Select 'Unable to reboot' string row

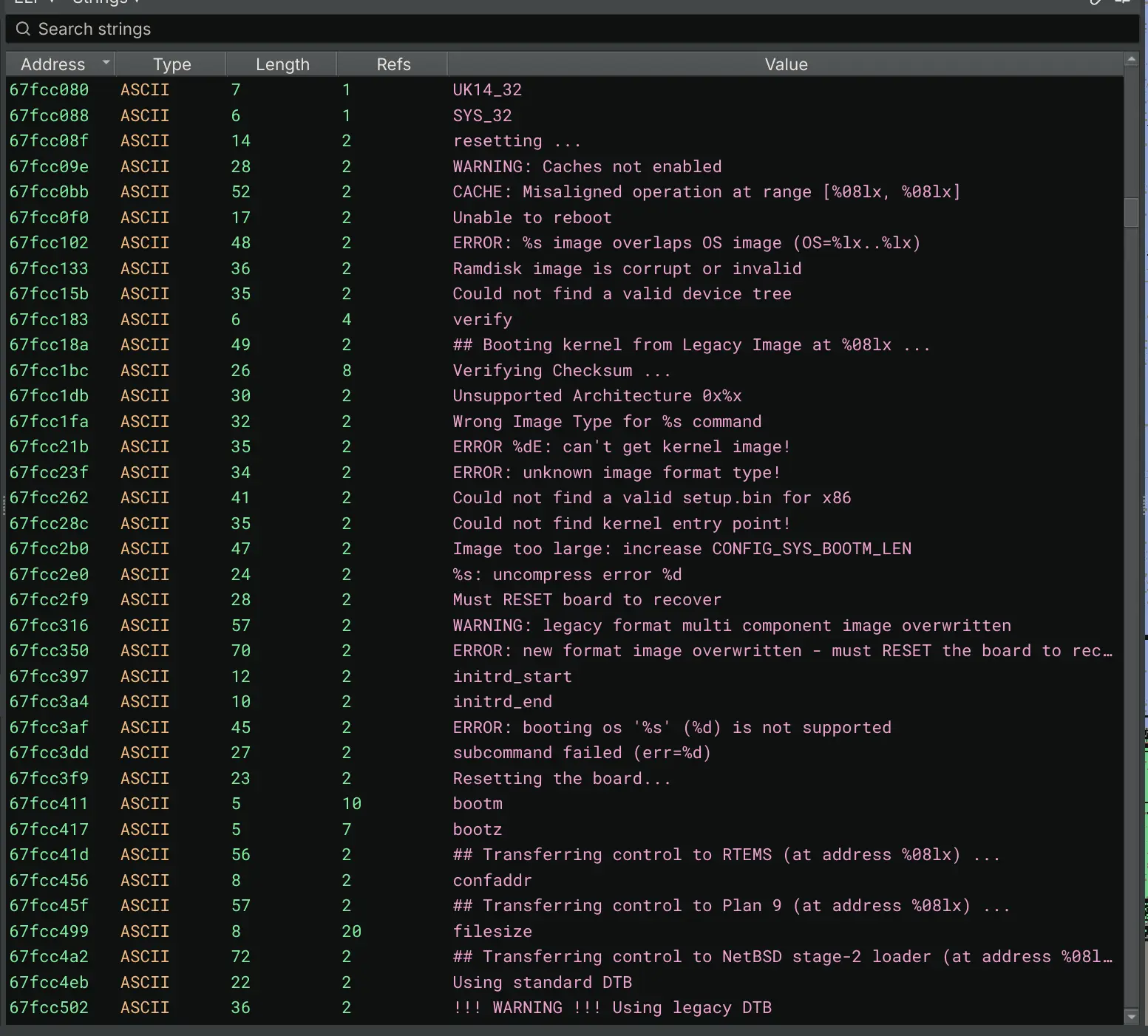532,218
